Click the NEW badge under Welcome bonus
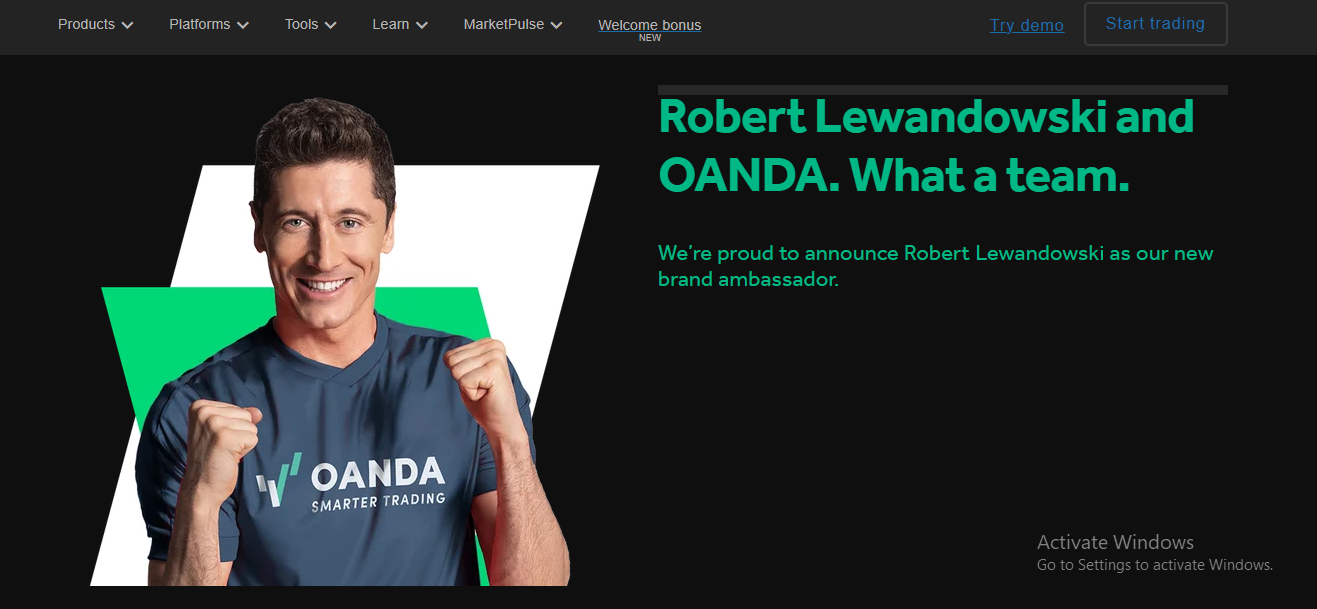The image size is (1317, 609). (650, 38)
